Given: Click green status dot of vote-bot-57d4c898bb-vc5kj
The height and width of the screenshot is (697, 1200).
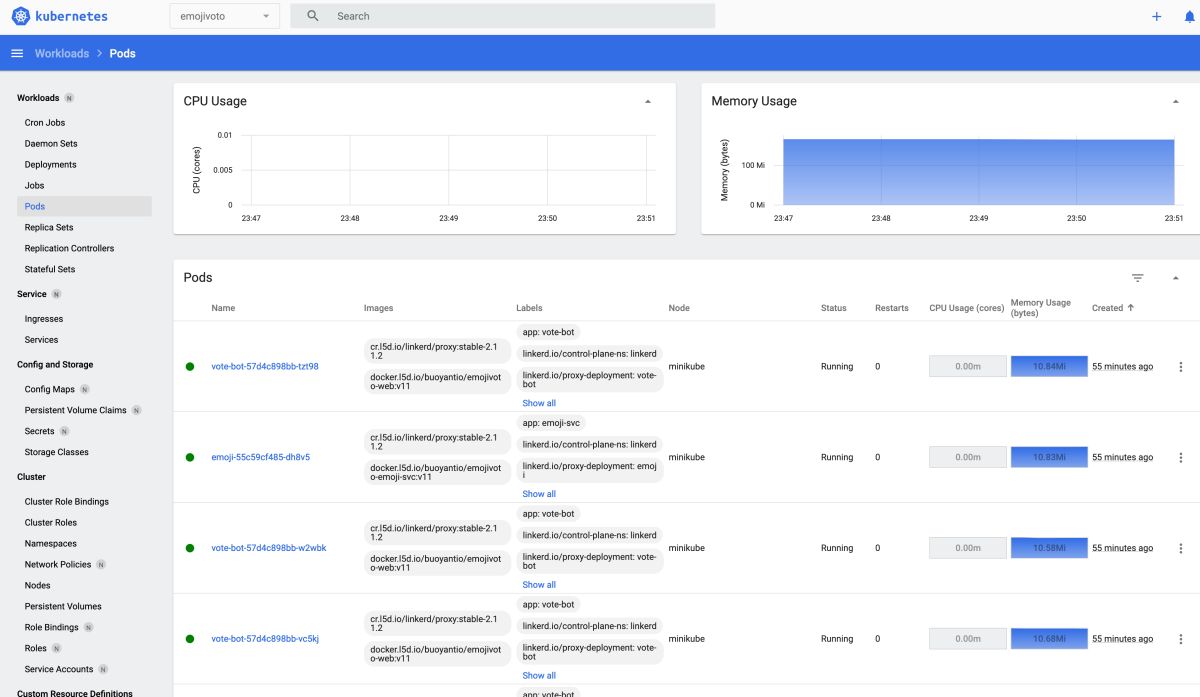Looking at the screenshot, I should coord(190,639).
